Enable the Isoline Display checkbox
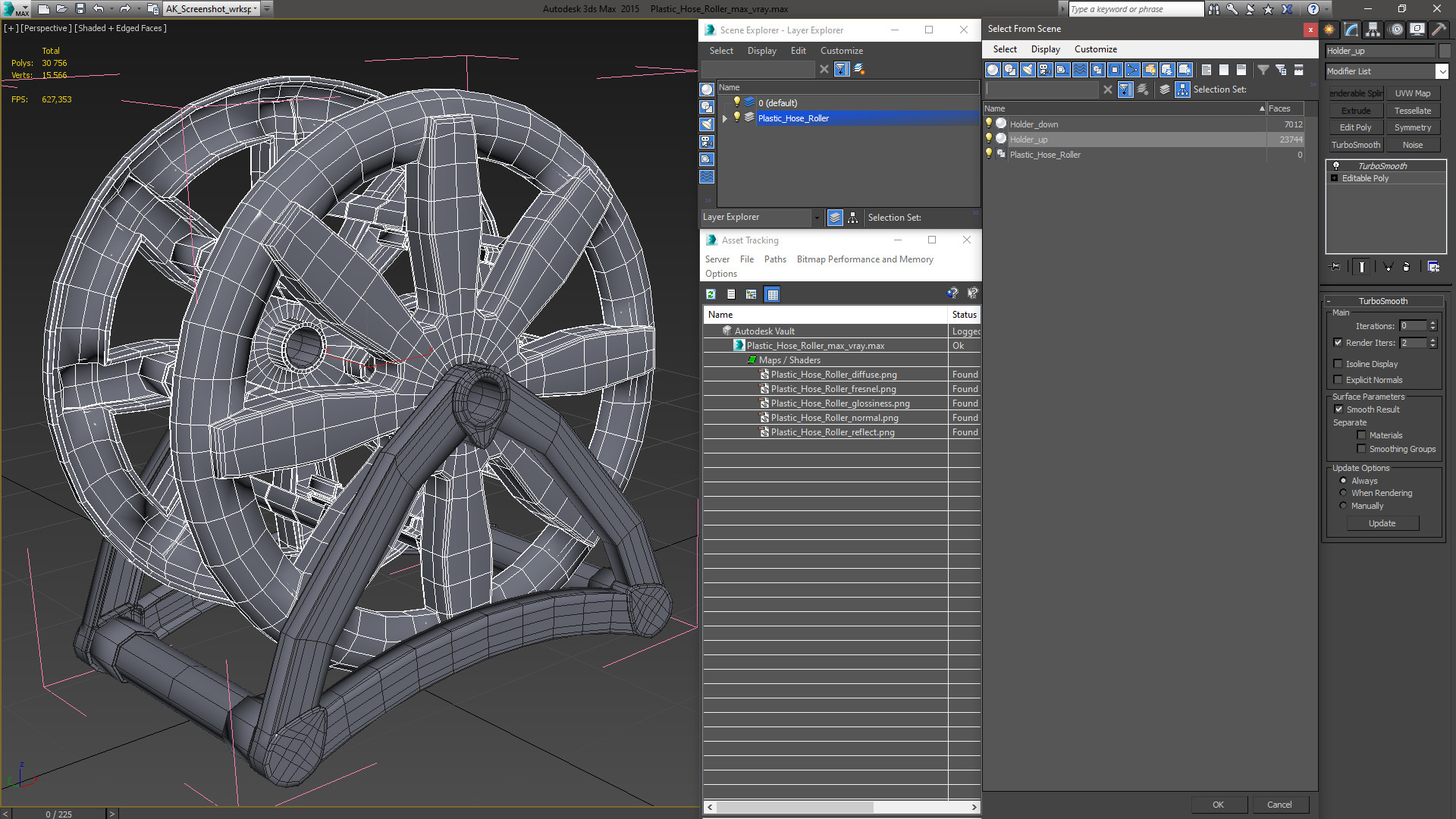 (1338, 364)
